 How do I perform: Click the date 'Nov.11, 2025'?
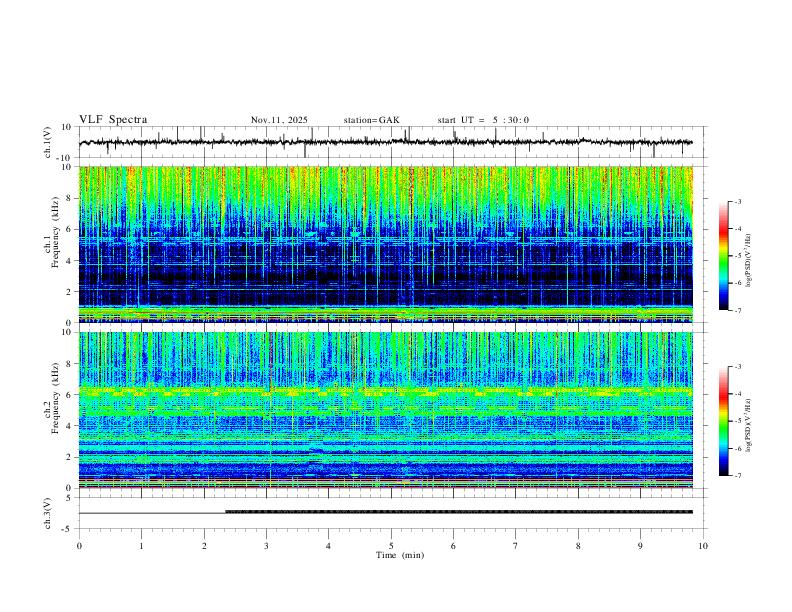pyautogui.click(x=279, y=120)
